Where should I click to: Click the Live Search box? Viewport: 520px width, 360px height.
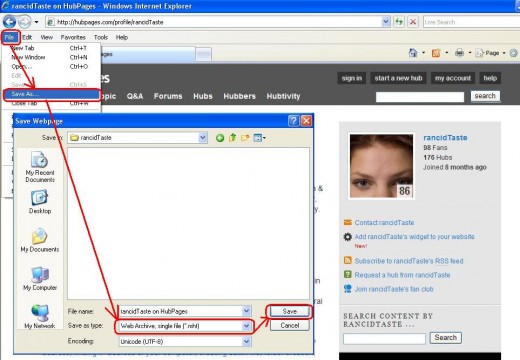coord(471,22)
